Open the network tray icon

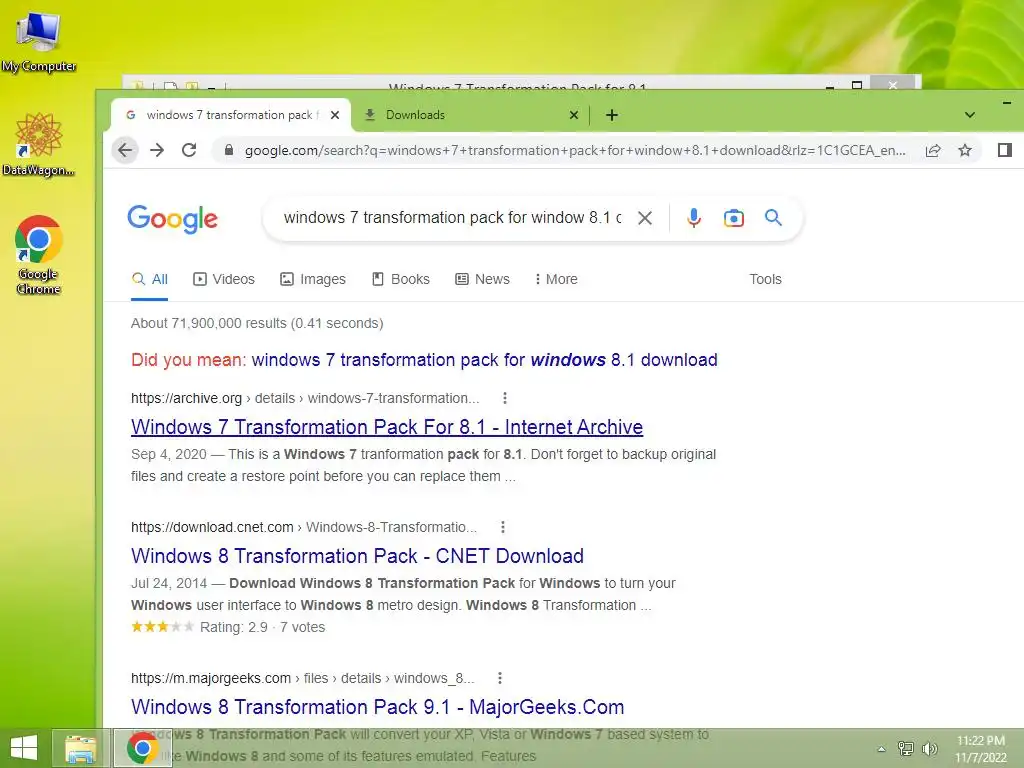pos(905,748)
